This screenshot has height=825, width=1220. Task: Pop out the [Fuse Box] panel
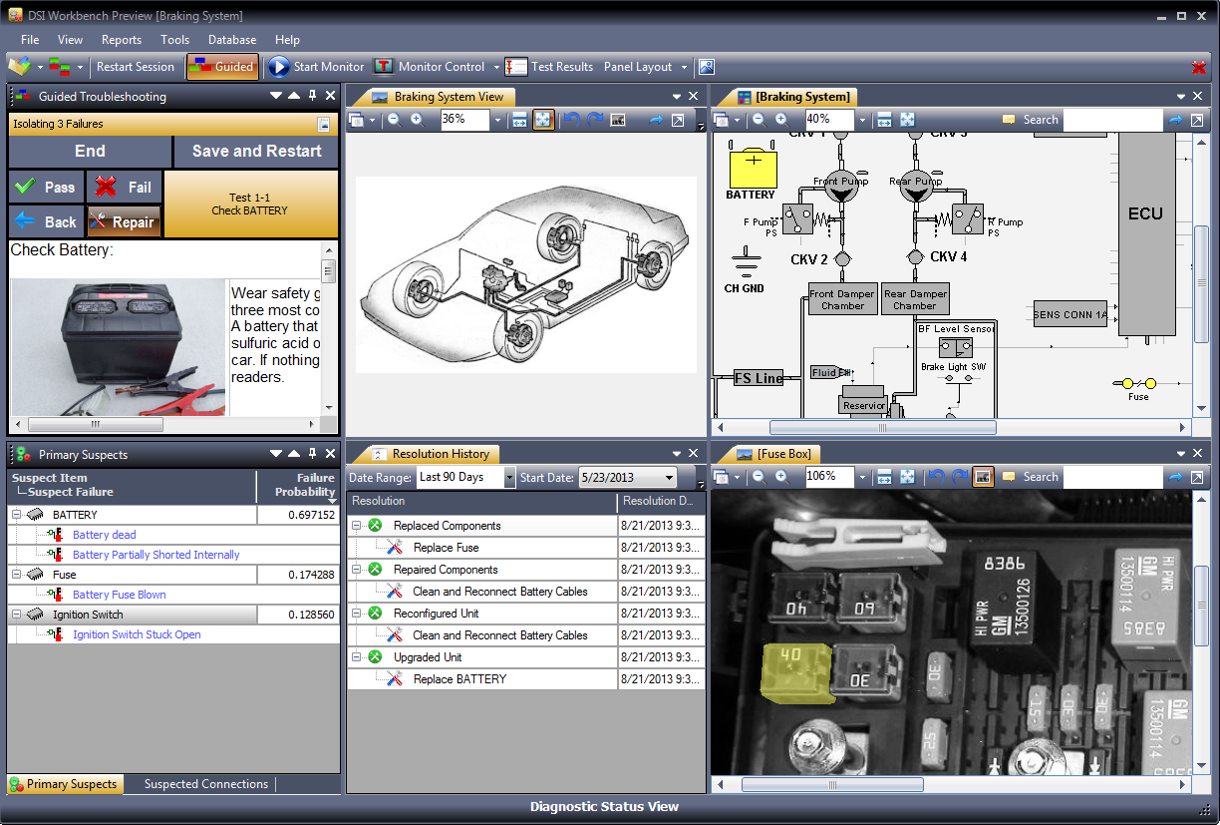point(1197,477)
